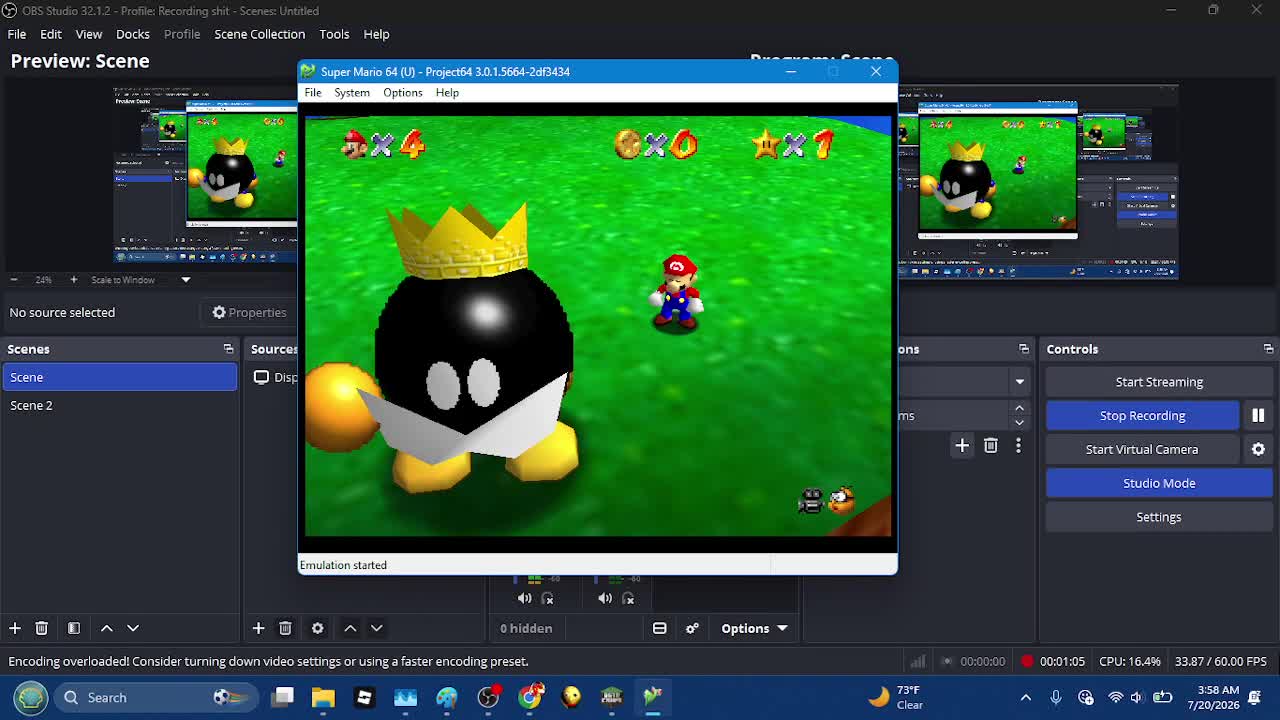Remove selected scene with trash icon in Scenes dock
The width and height of the screenshot is (1280, 720).
(x=41, y=628)
